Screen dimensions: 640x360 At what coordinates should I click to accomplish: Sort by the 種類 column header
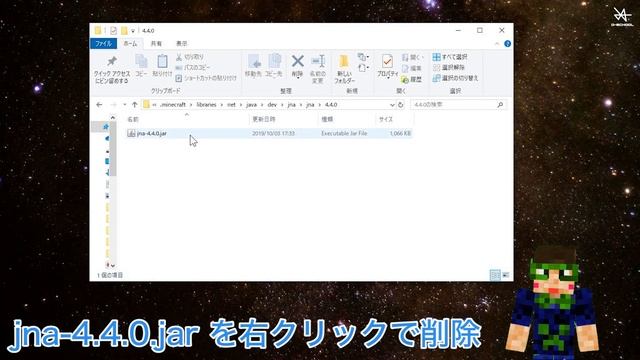(347, 119)
